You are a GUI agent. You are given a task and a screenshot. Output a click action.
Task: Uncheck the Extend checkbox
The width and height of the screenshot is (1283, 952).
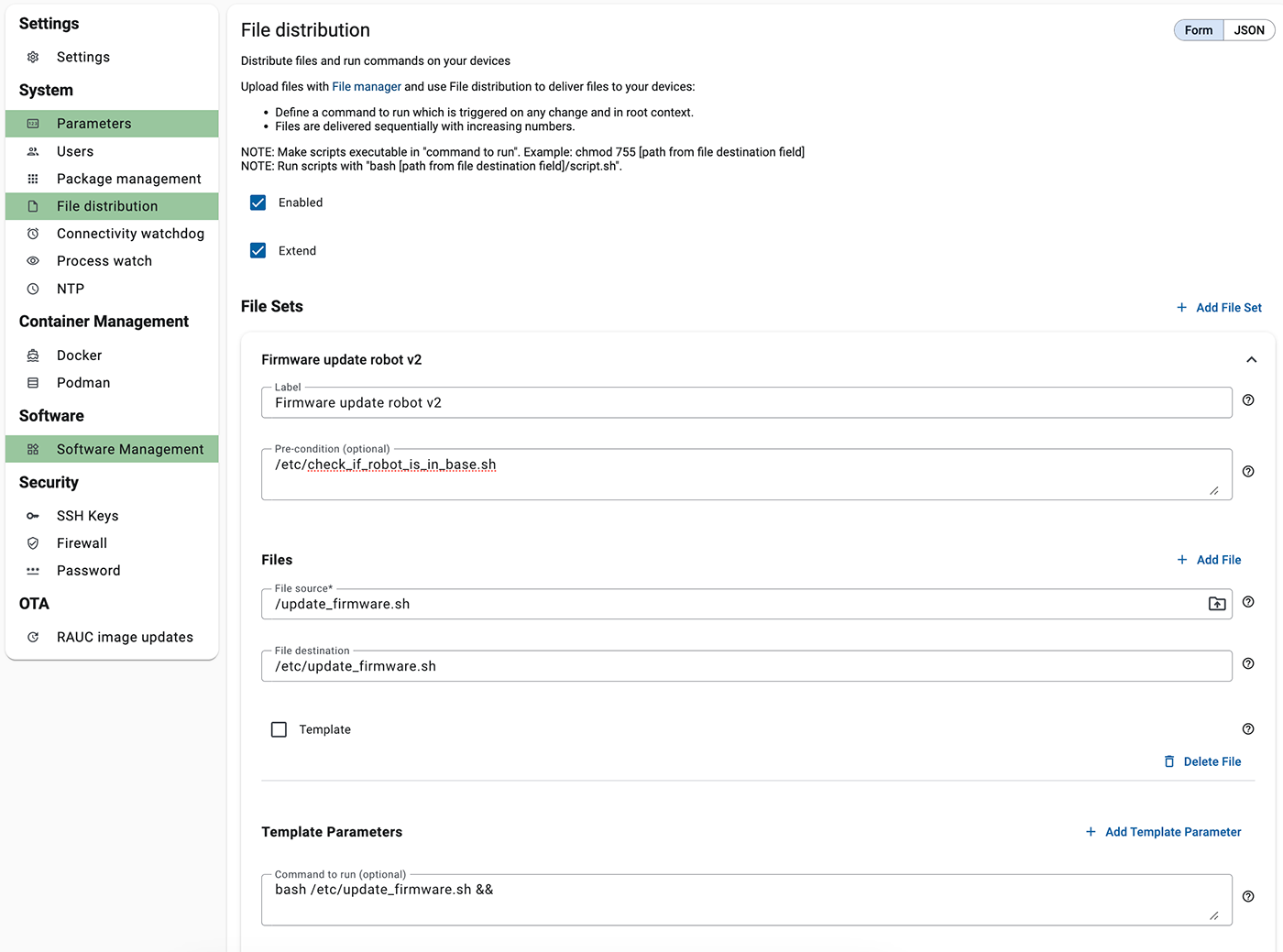[258, 249]
